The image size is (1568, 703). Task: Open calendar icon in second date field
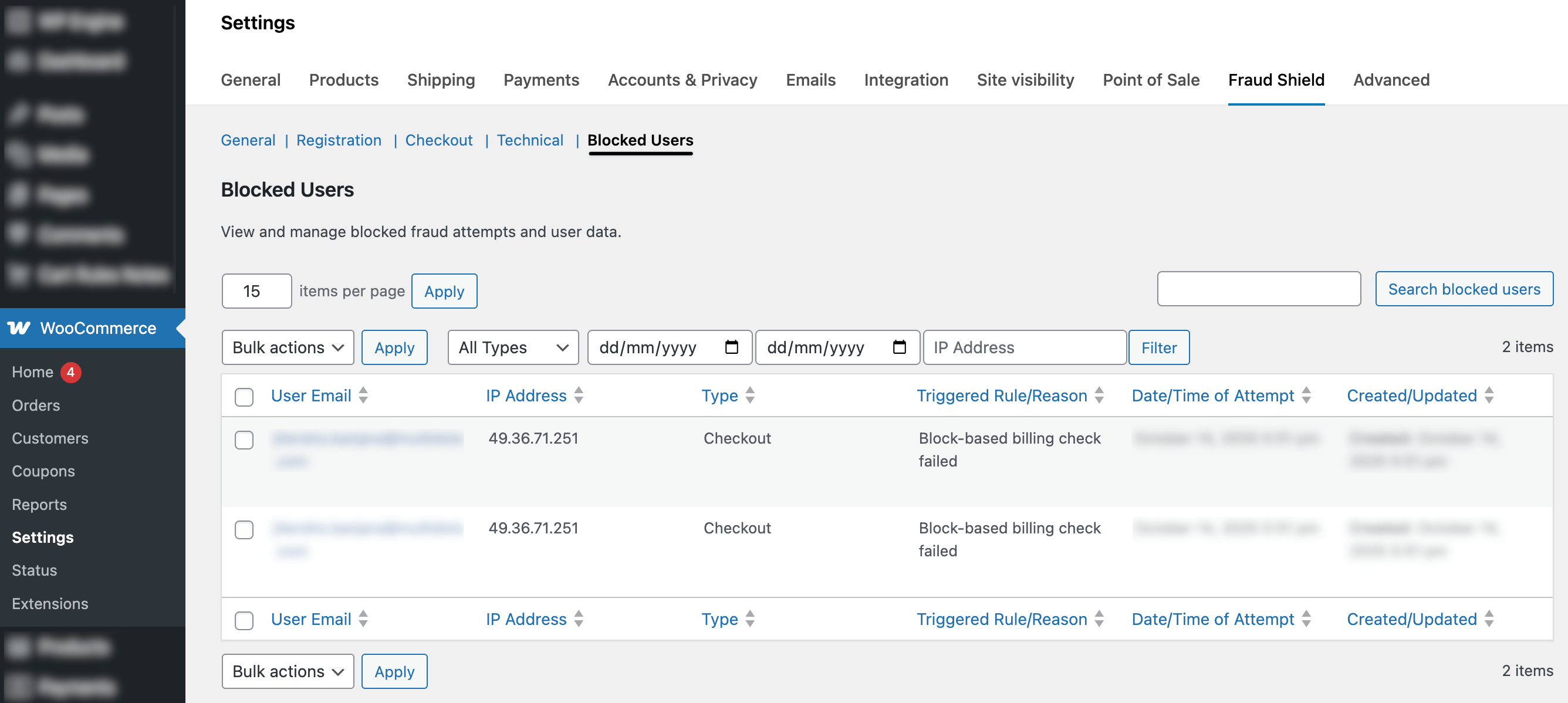(x=899, y=347)
